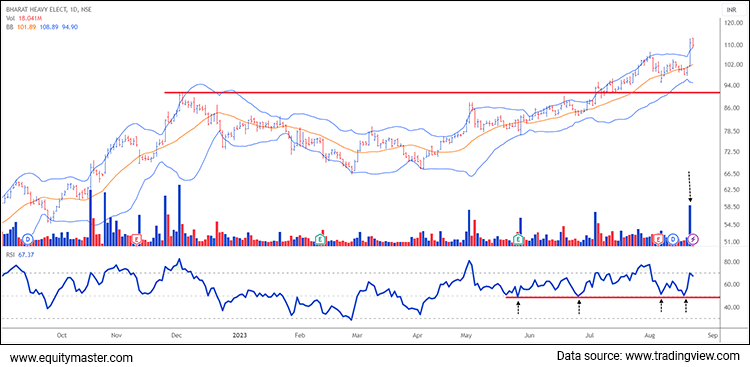This screenshot has height=367, width=750.
Task: Click the Apr date label on time axis
Action: tap(419, 335)
